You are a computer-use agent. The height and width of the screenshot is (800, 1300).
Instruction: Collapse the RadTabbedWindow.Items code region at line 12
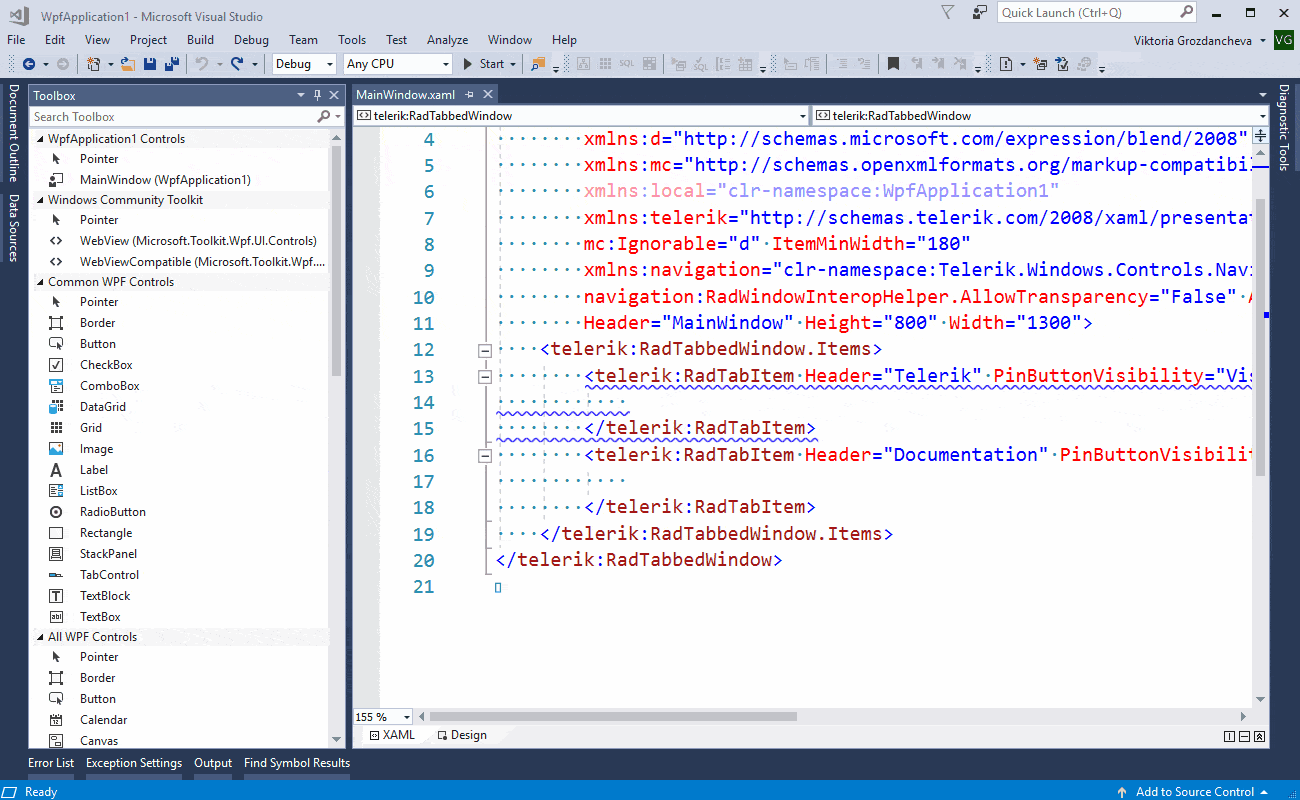coord(485,351)
